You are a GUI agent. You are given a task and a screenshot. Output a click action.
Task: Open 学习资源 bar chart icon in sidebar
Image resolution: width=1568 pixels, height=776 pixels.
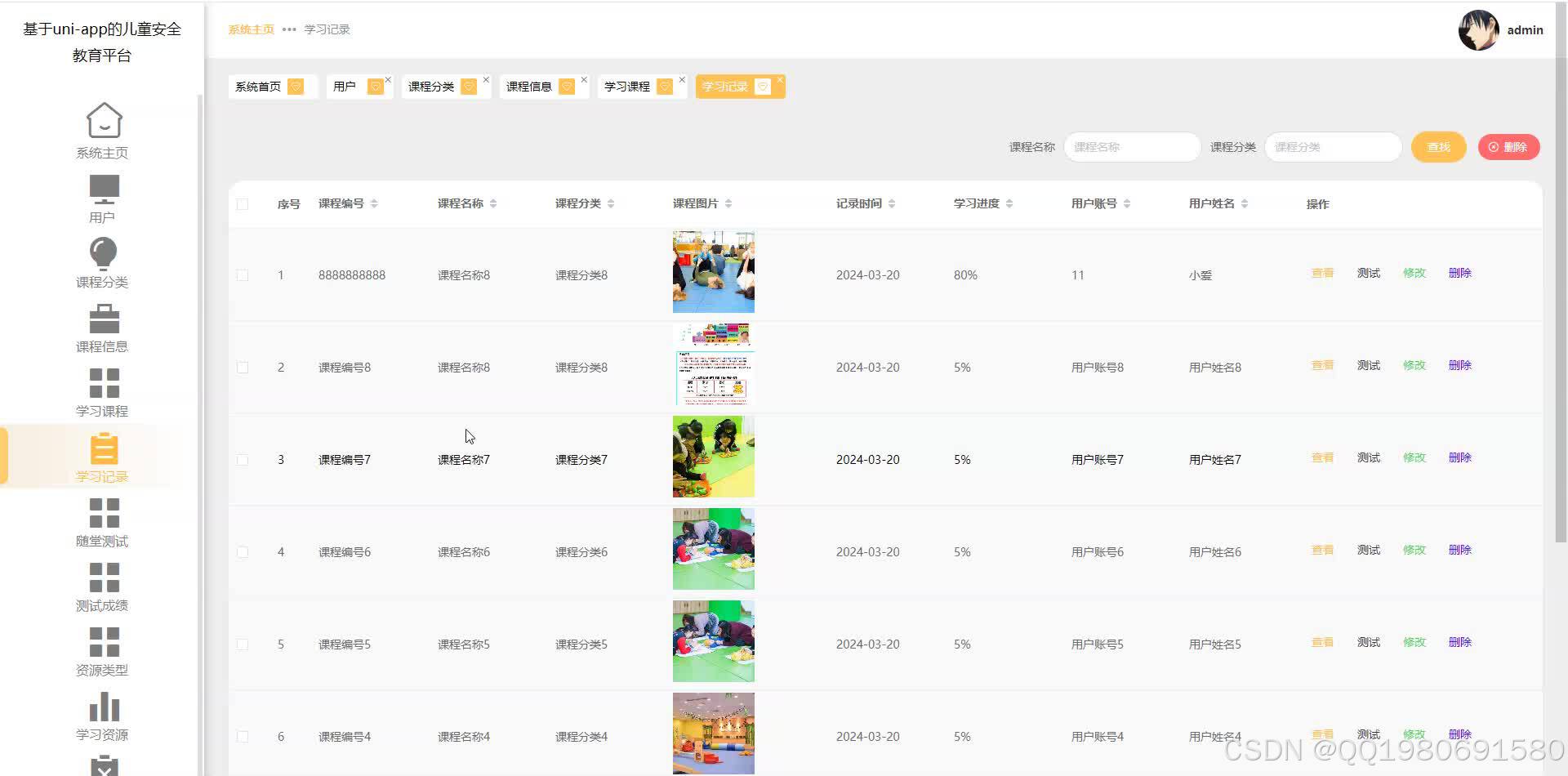(104, 707)
